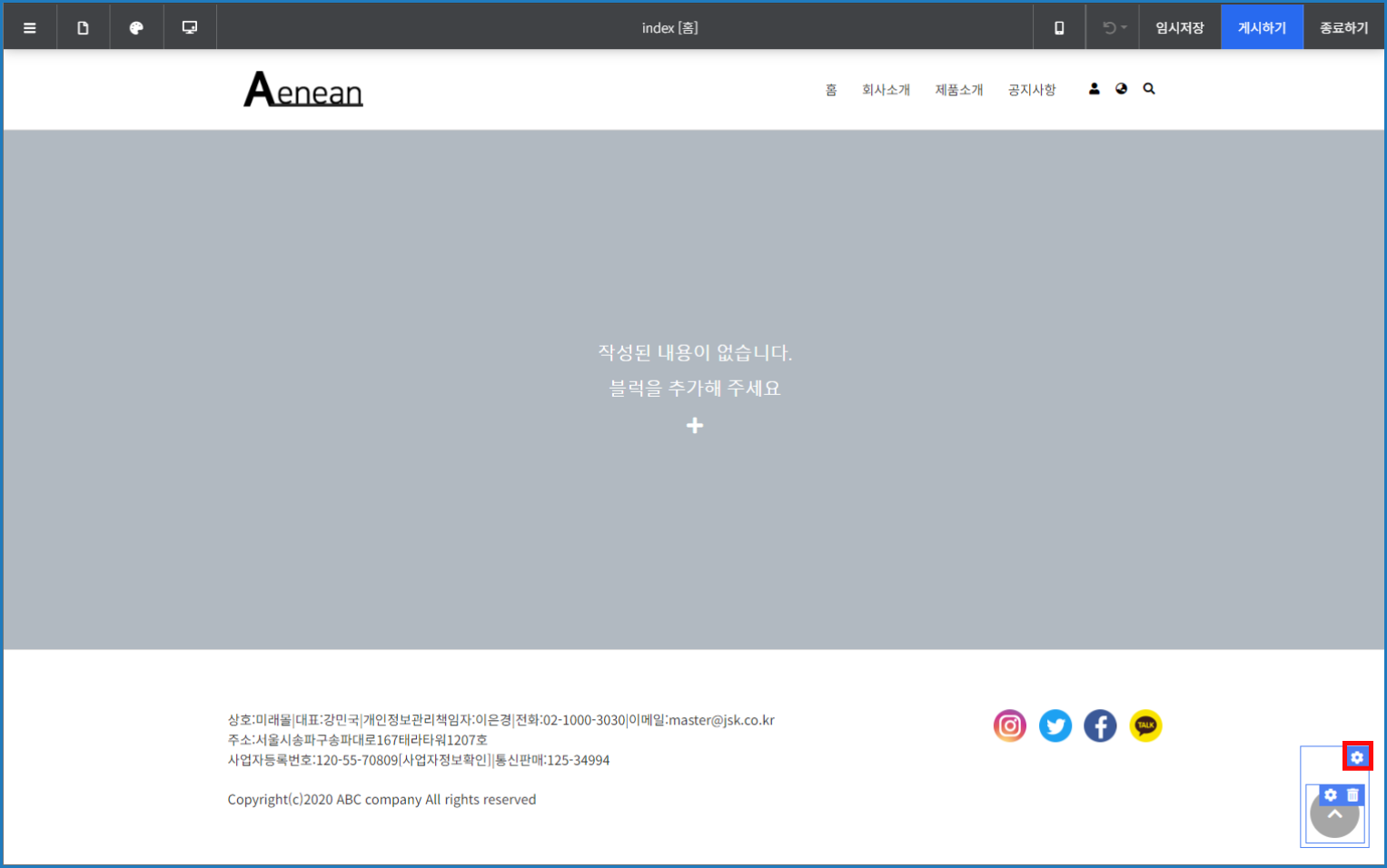
Task: Click the search magnifier icon
Action: (x=1149, y=89)
